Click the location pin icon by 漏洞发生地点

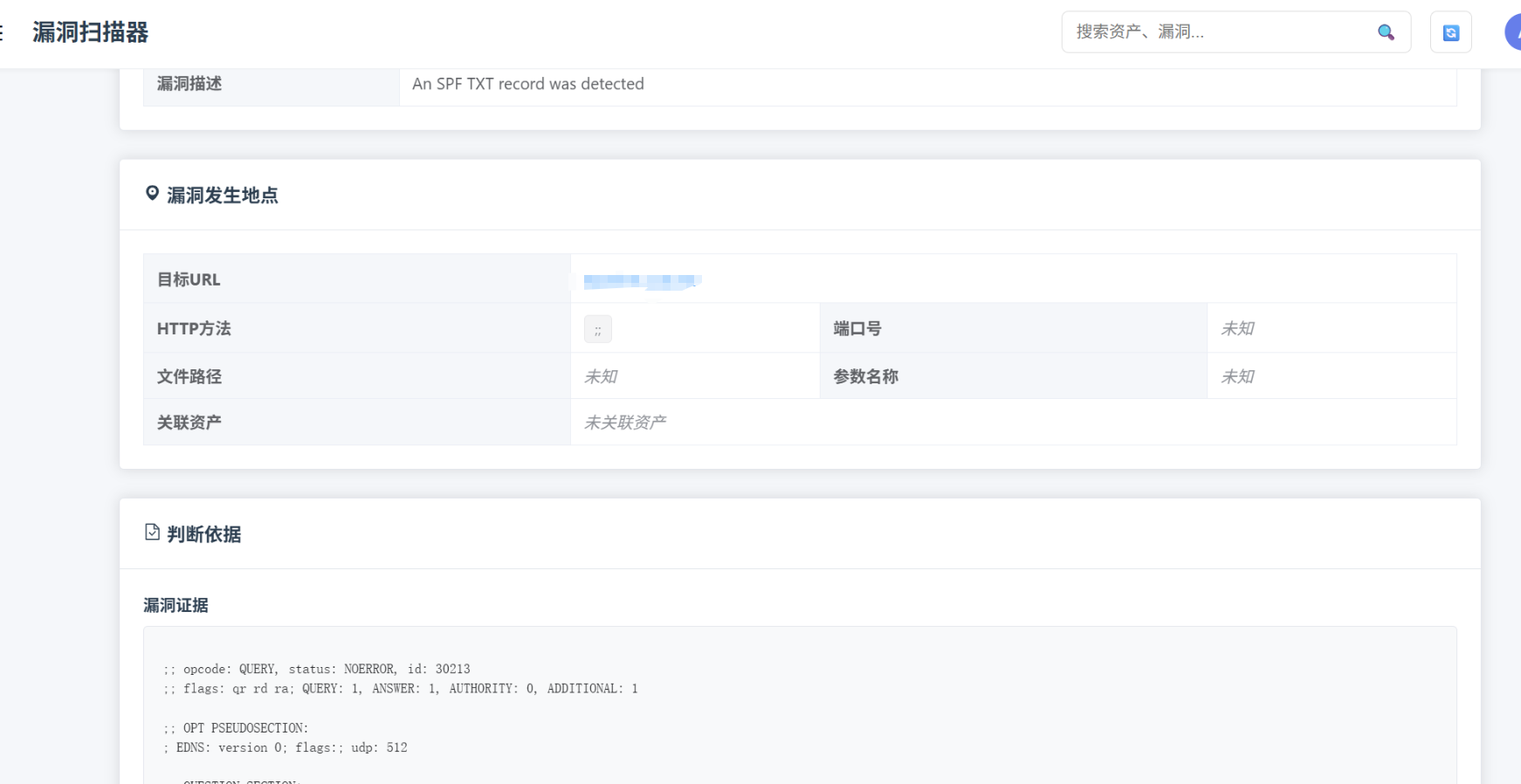(x=152, y=194)
